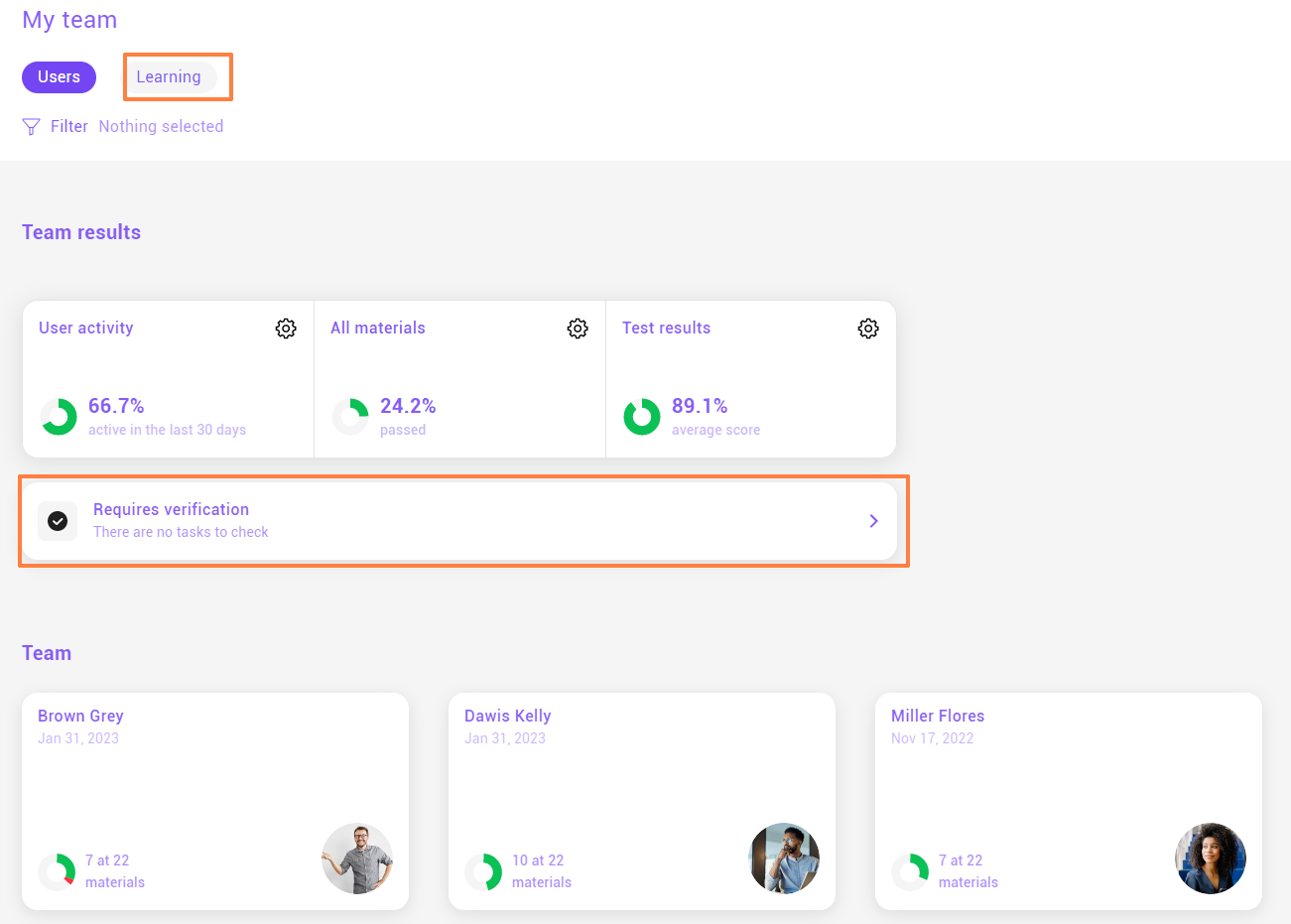The image size is (1291, 924).
Task: Click Dawis Kelly's materials progress ring
Action: tap(483, 871)
